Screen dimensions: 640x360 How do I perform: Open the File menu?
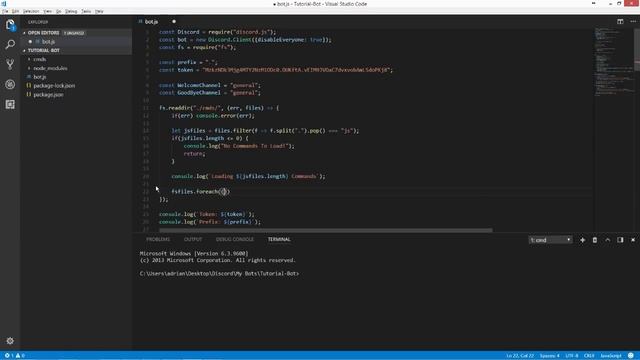[x=5, y=11]
